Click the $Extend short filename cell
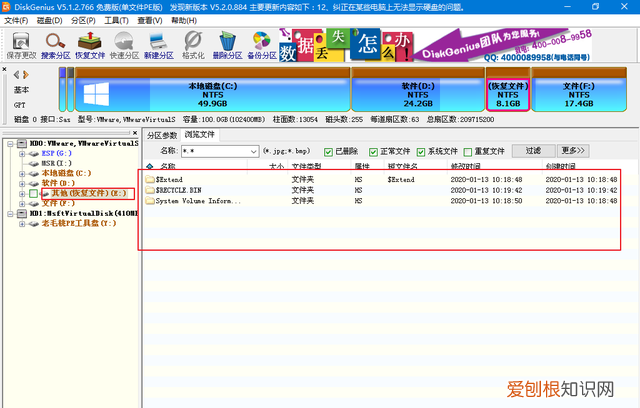640x408 pixels. coord(401,180)
